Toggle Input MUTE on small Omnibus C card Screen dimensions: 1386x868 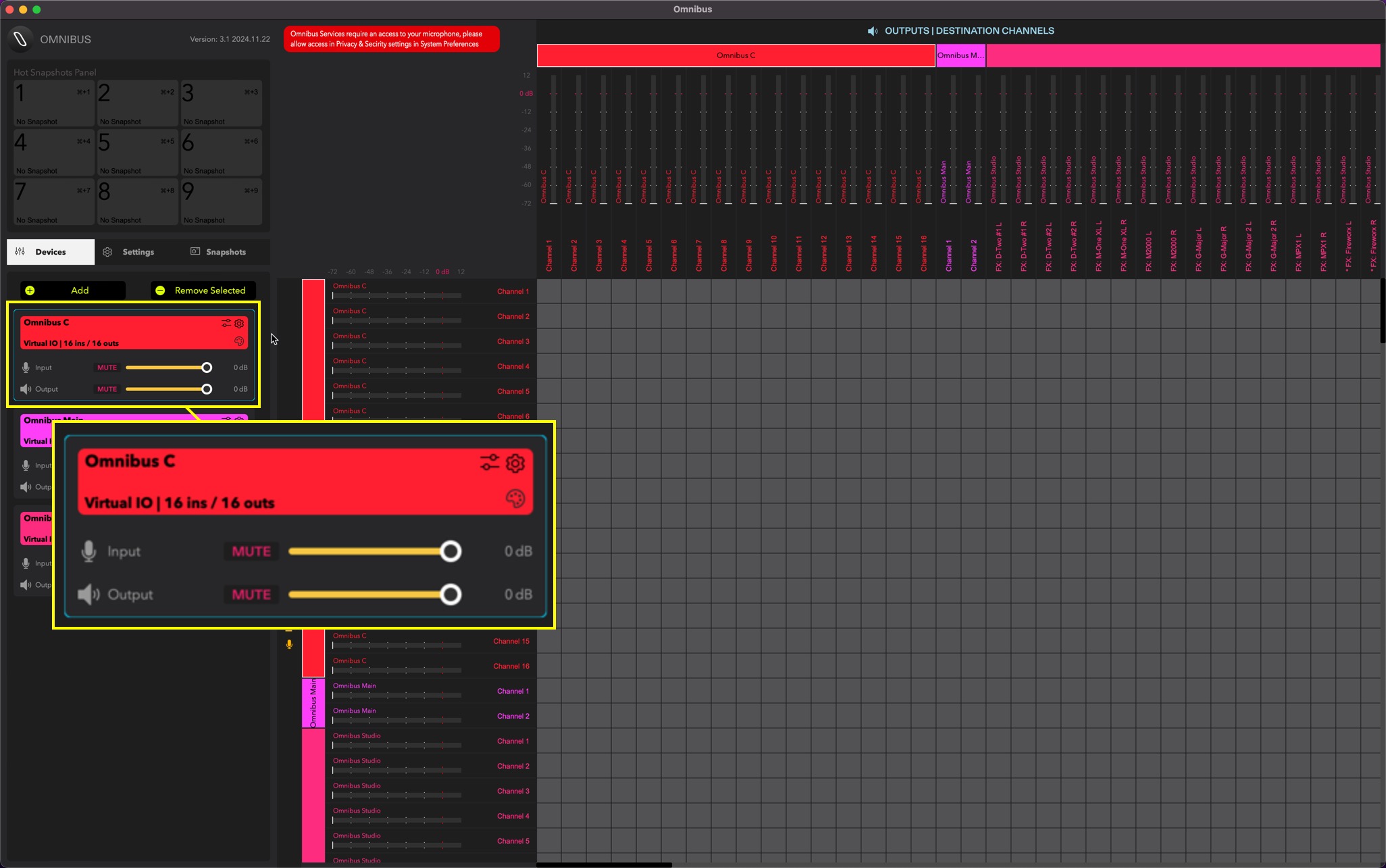point(107,367)
